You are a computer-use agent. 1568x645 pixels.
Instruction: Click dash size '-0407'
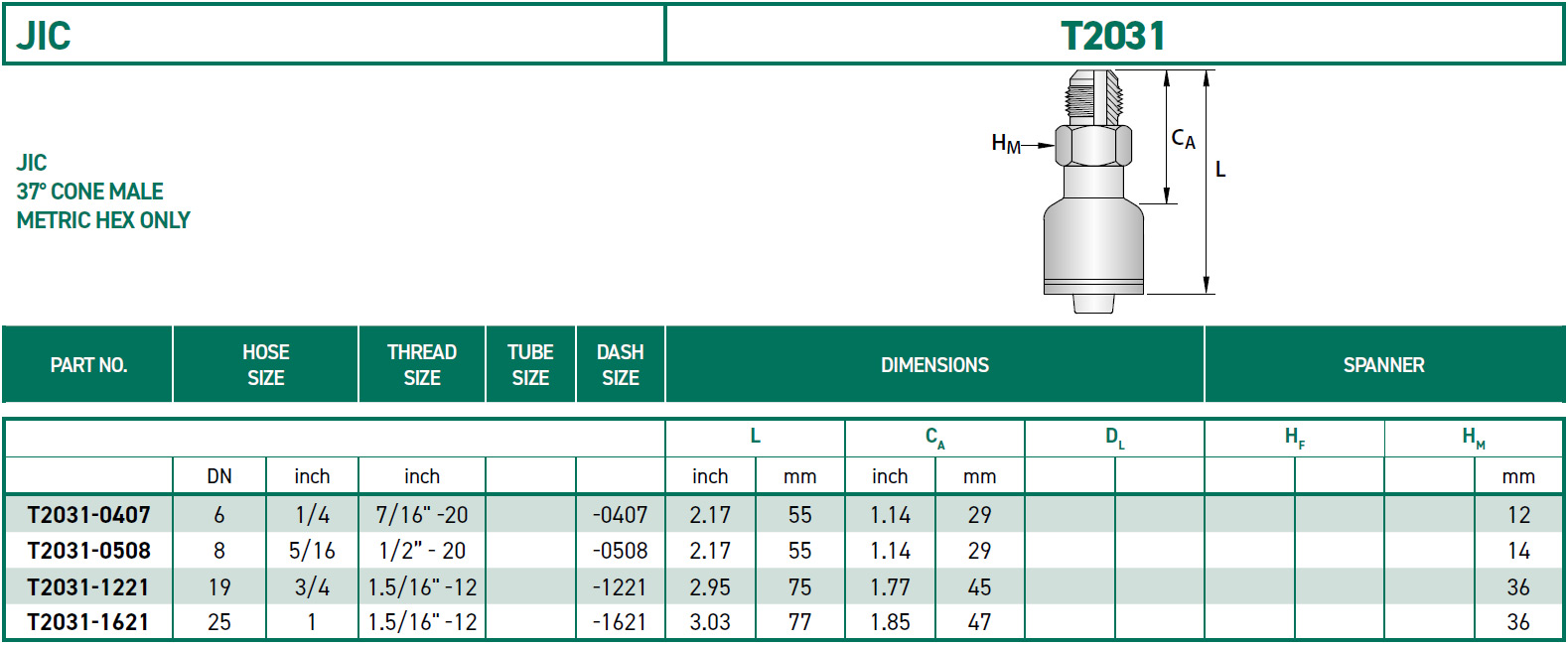pos(621,515)
